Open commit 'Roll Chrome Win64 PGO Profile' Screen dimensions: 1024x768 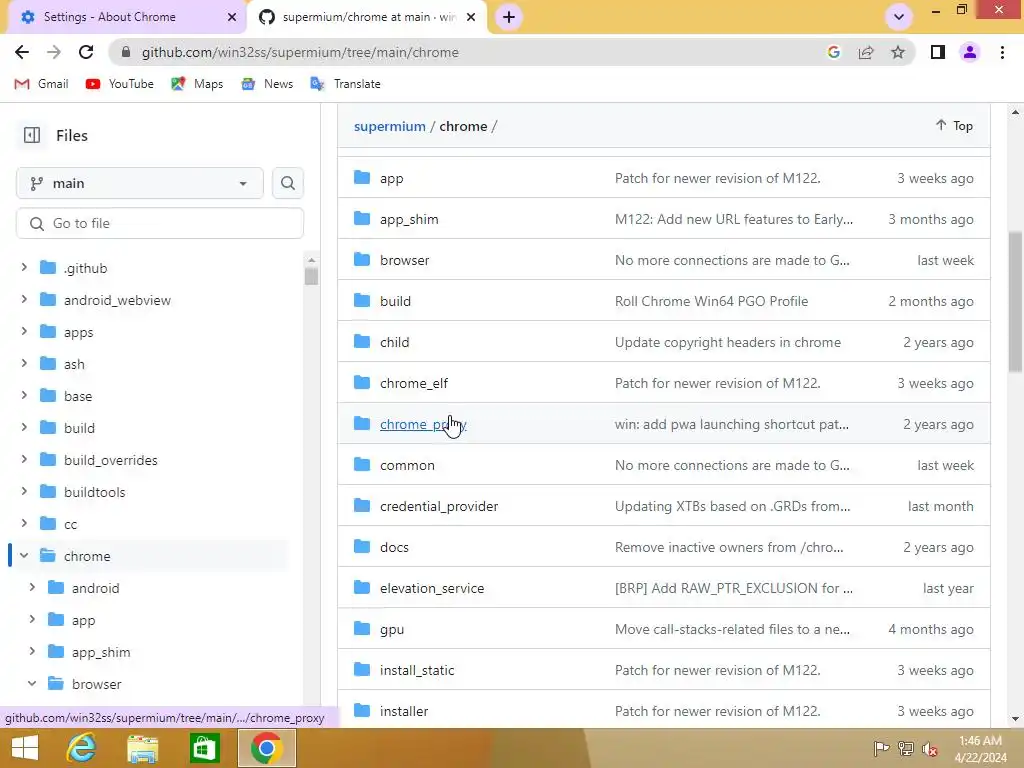[x=711, y=301]
